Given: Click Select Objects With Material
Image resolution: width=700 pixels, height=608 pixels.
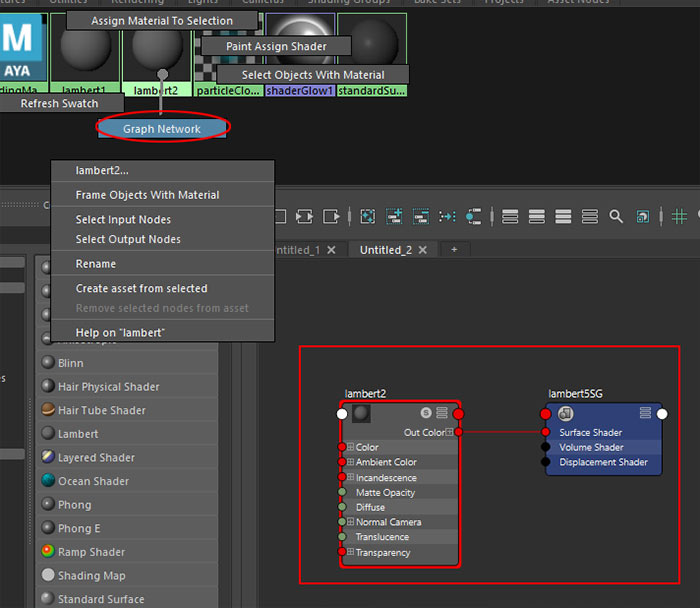Looking at the screenshot, I should tap(312, 75).
